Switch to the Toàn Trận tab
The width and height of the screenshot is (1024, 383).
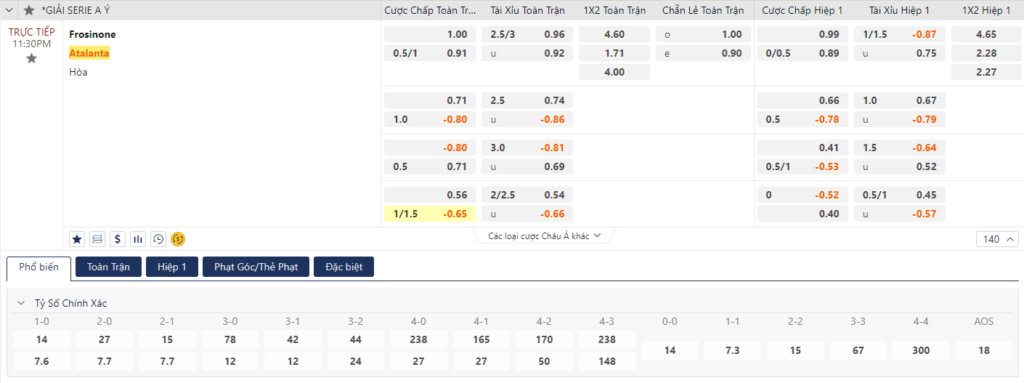click(108, 267)
